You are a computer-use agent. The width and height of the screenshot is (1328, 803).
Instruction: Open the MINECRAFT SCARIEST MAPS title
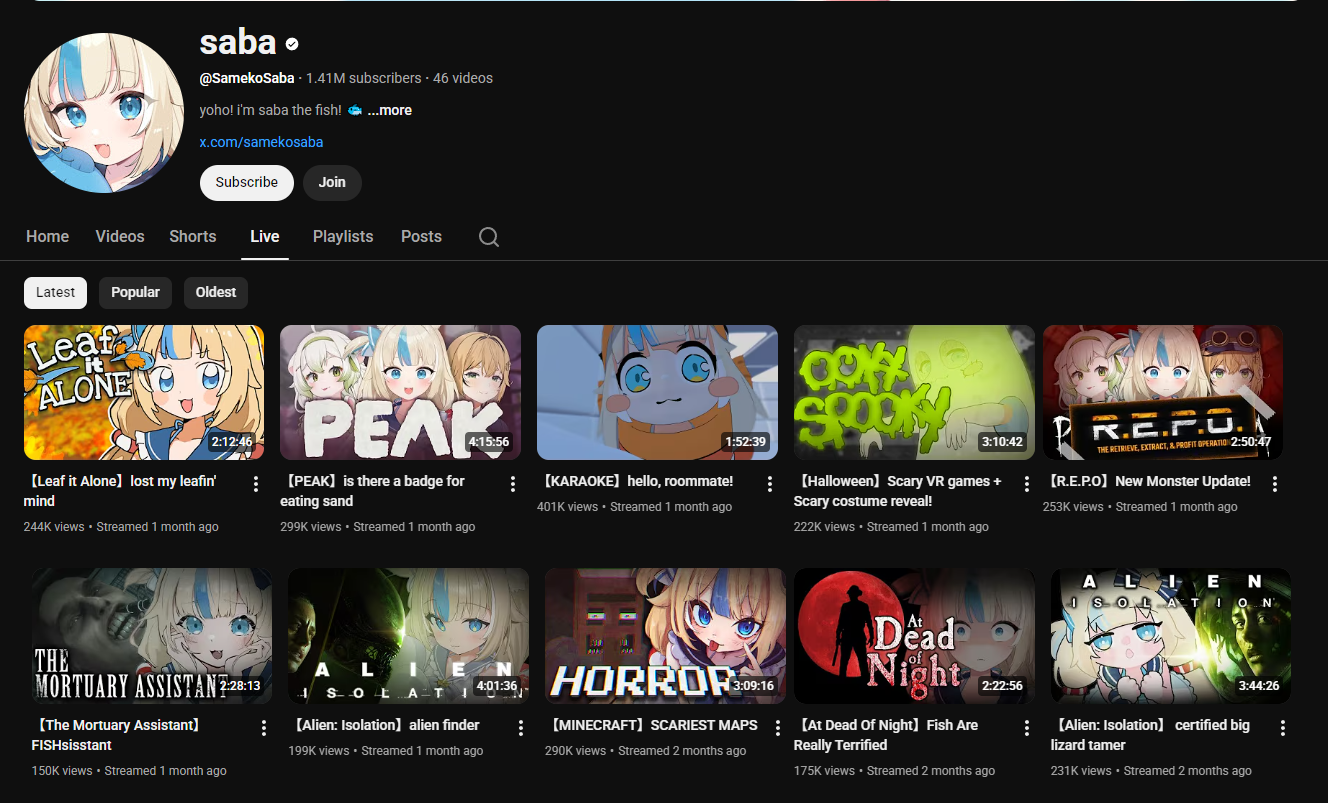(x=652, y=725)
